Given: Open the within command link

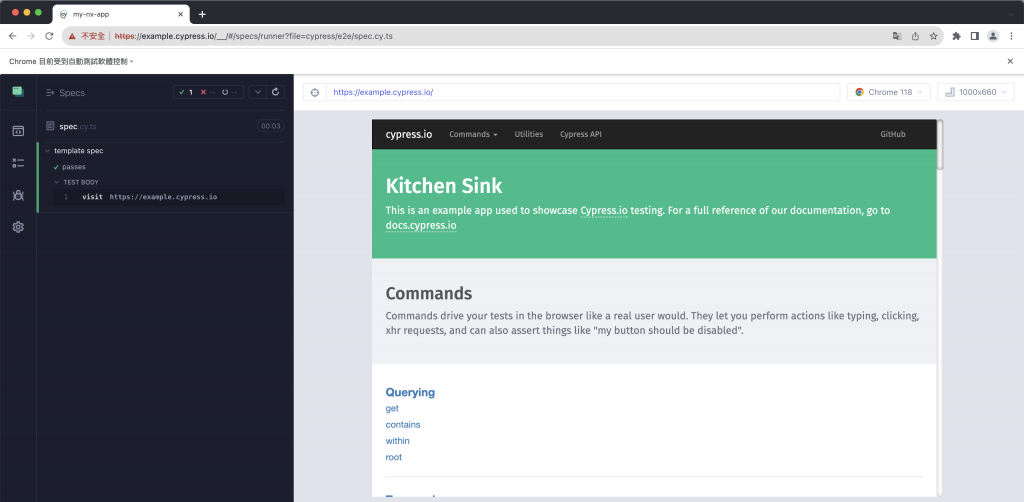Looking at the screenshot, I should pyautogui.click(x=398, y=441).
